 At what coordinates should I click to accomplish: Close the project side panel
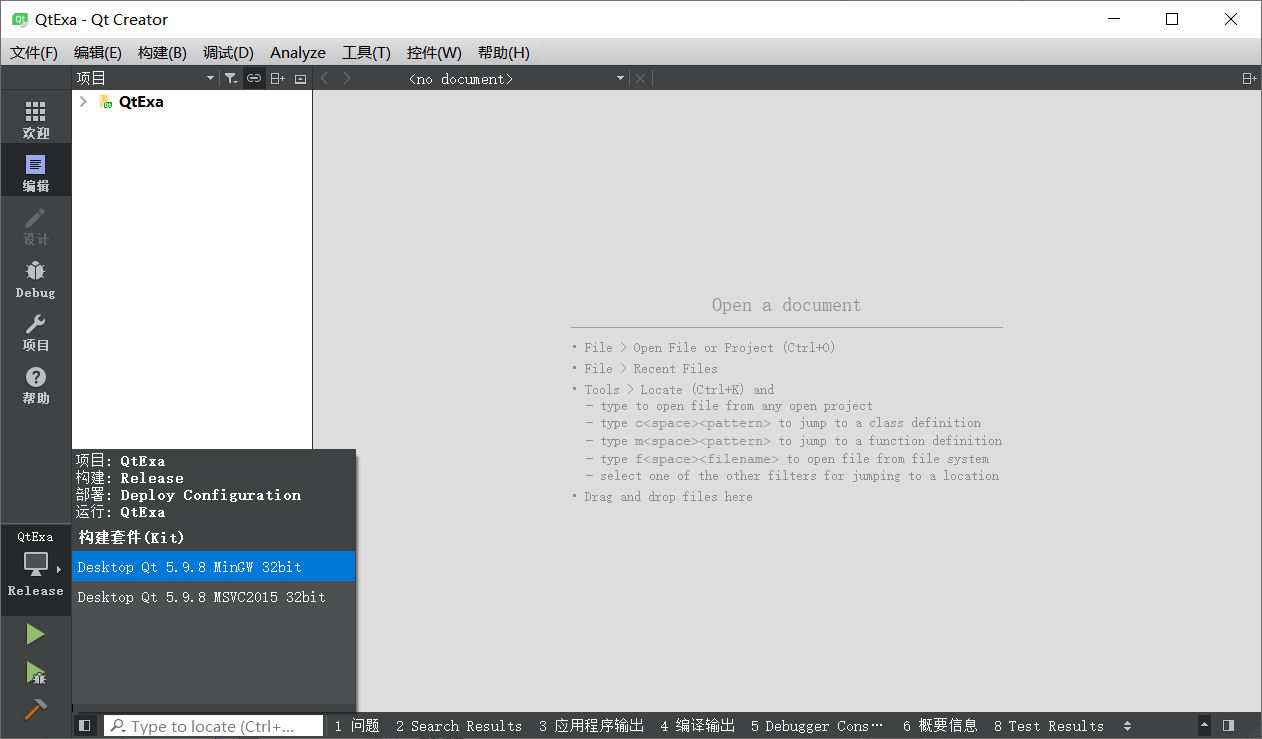300,78
